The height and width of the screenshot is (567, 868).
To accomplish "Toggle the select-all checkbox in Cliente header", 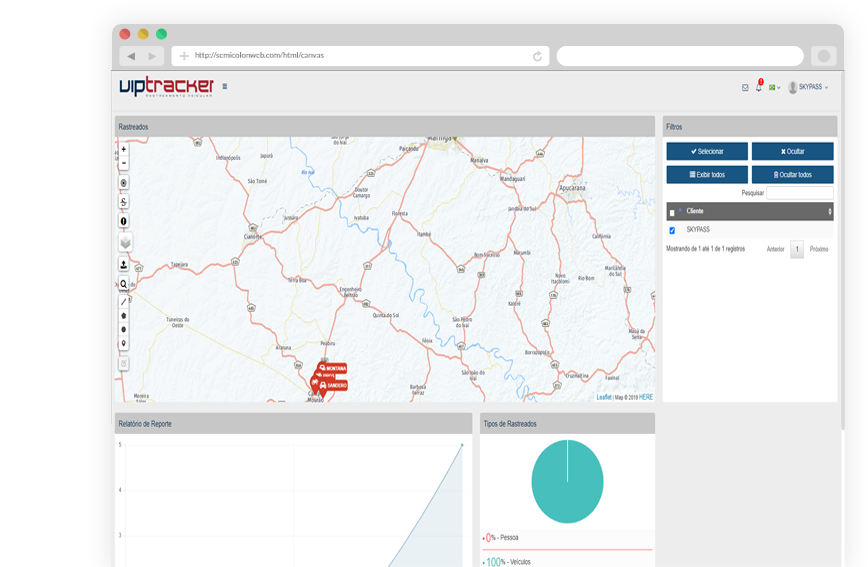I will 672,213.
